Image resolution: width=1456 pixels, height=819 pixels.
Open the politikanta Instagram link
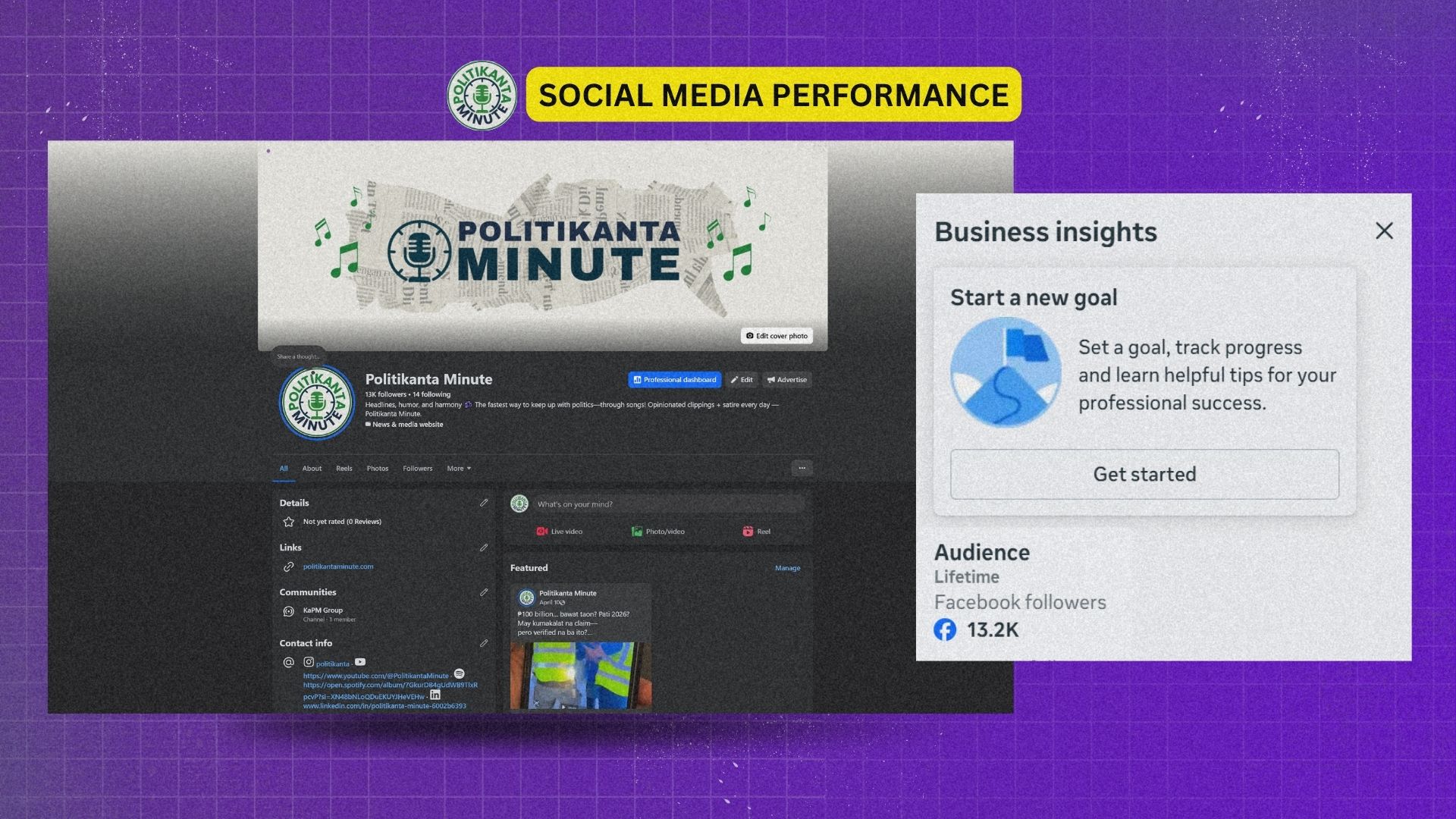[x=333, y=664]
